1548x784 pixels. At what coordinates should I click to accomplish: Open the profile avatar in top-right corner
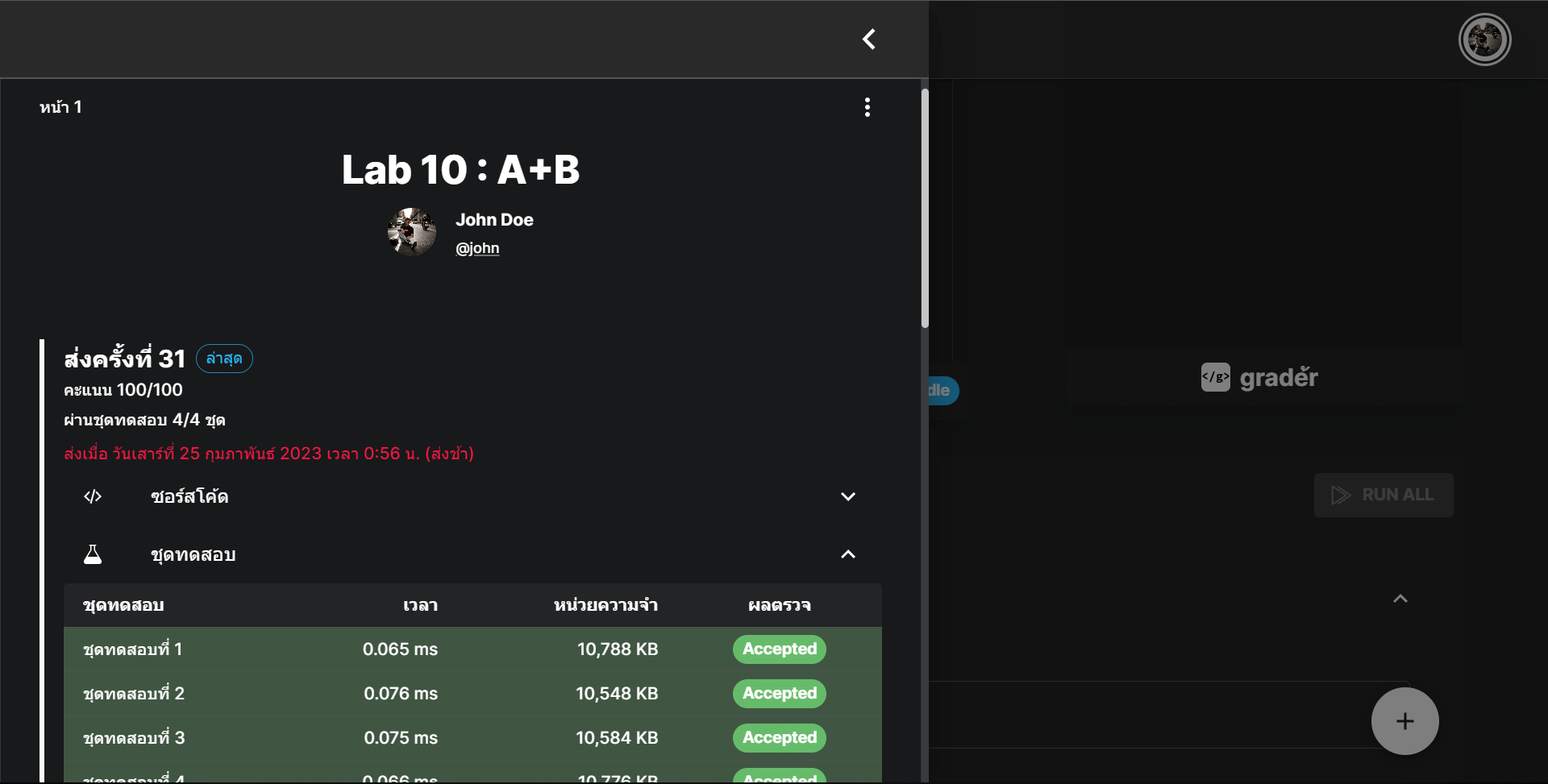[1484, 39]
